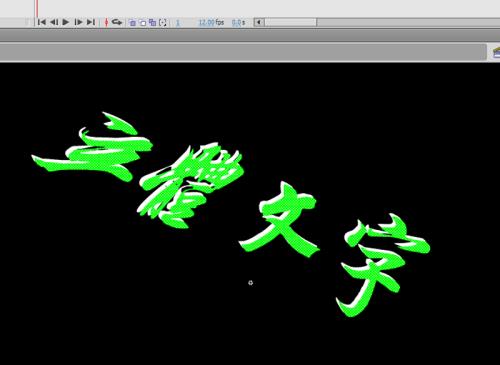The height and width of the screenshot is (365, 500).
Task: Go to the last frame
Action: click(x=91, y=22)
